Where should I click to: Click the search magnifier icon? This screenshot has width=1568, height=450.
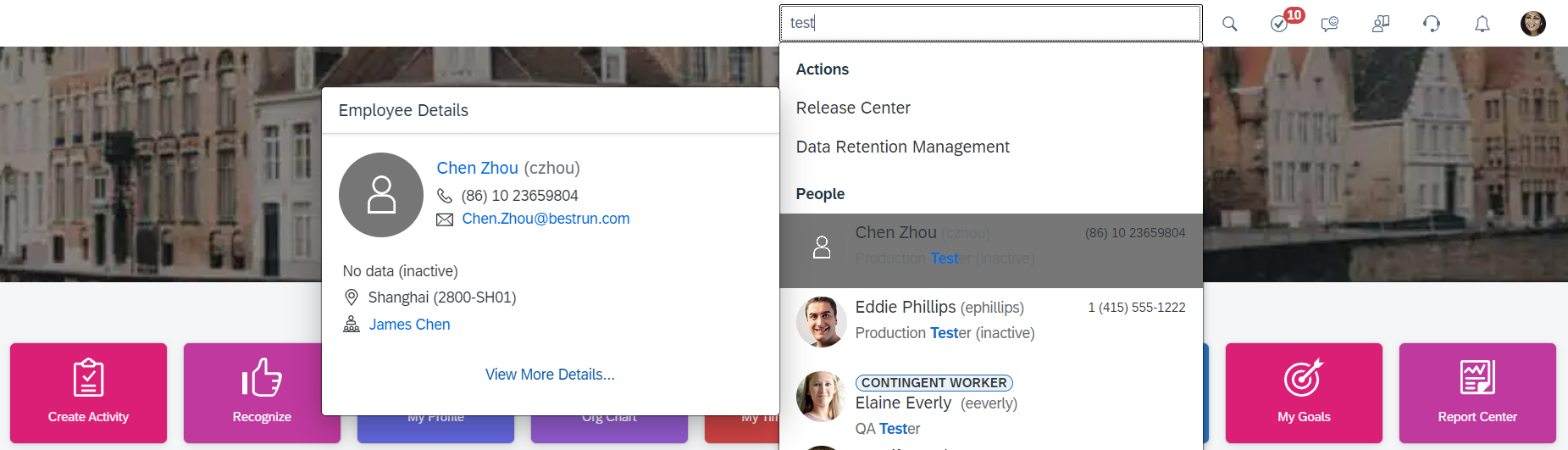point(1229,24)
